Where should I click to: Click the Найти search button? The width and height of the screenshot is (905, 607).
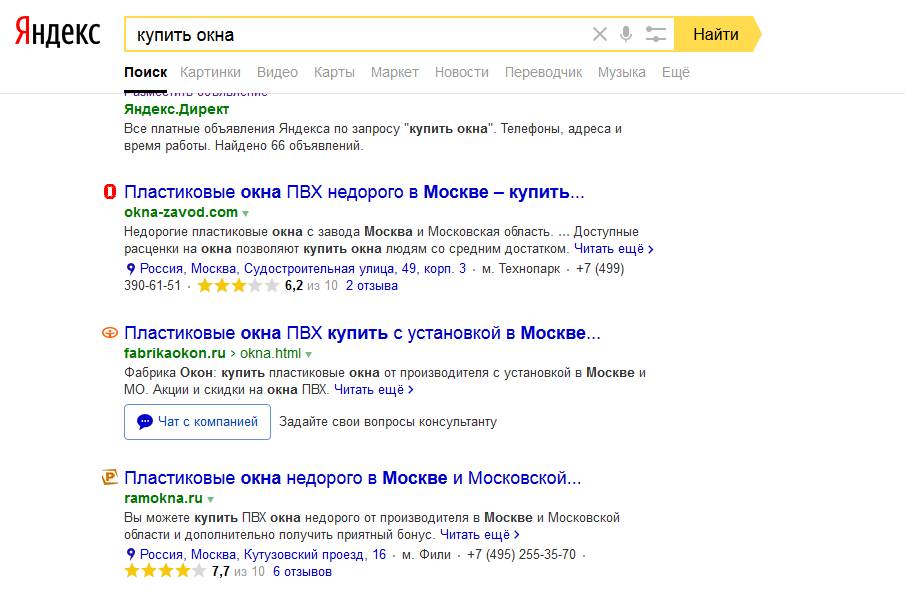tap(717, 35)
